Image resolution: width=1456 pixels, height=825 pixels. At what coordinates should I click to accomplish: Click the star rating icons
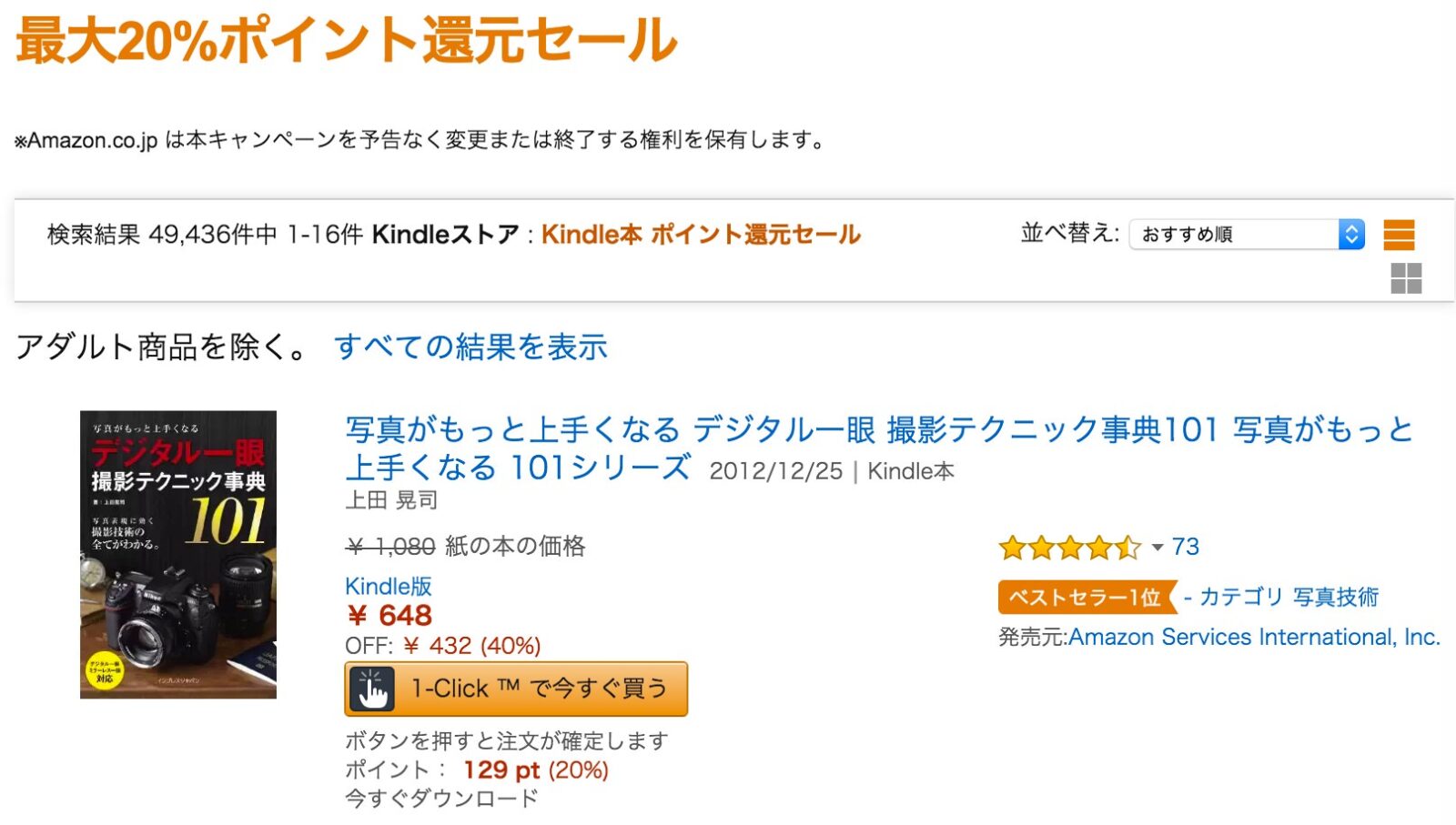[1068, 548]
